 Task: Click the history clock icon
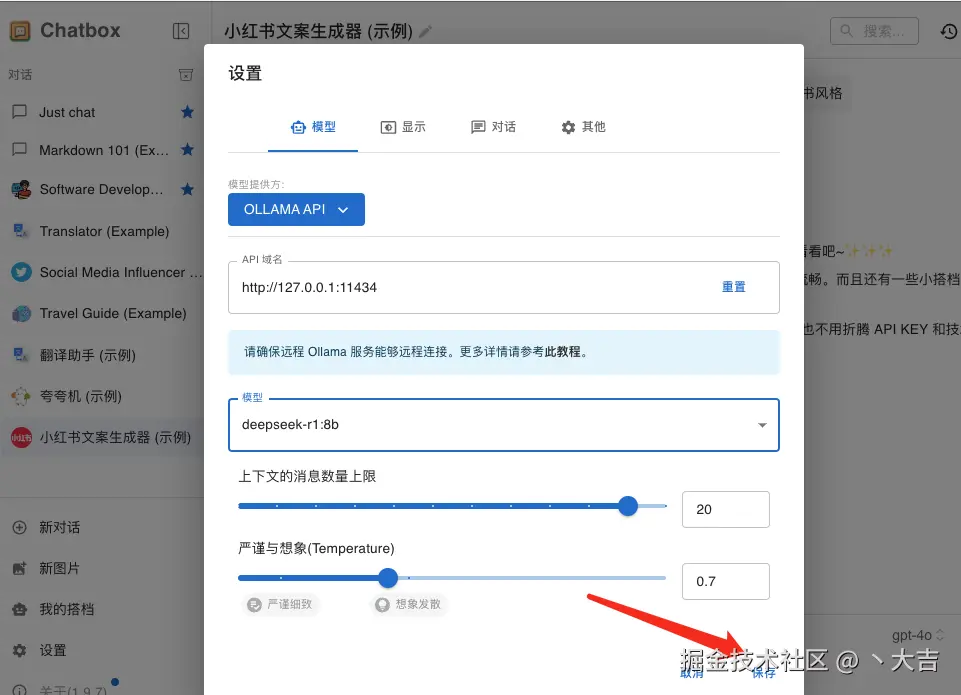pyautogui.click(x=949, y=31)
